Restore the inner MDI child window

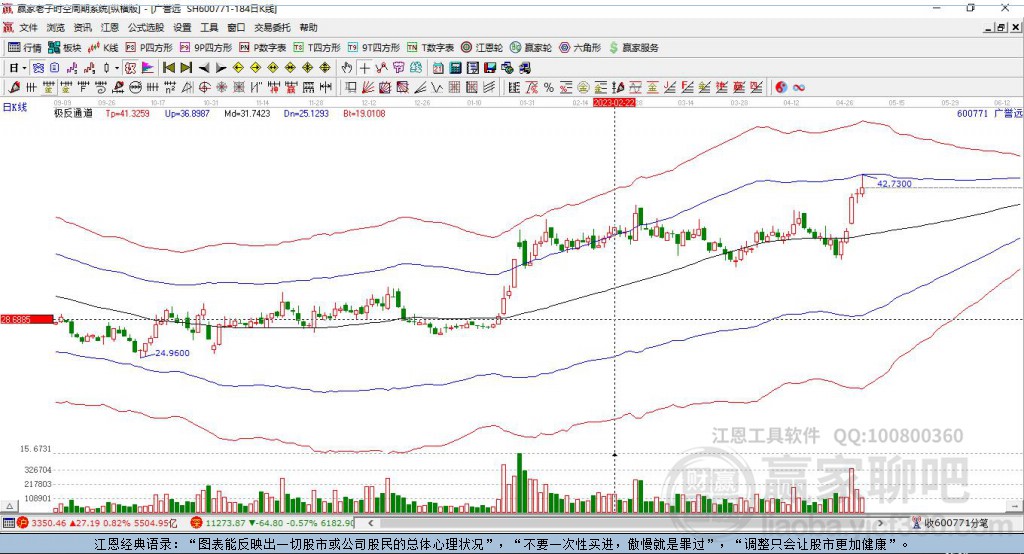click(x=1001, y=27)
